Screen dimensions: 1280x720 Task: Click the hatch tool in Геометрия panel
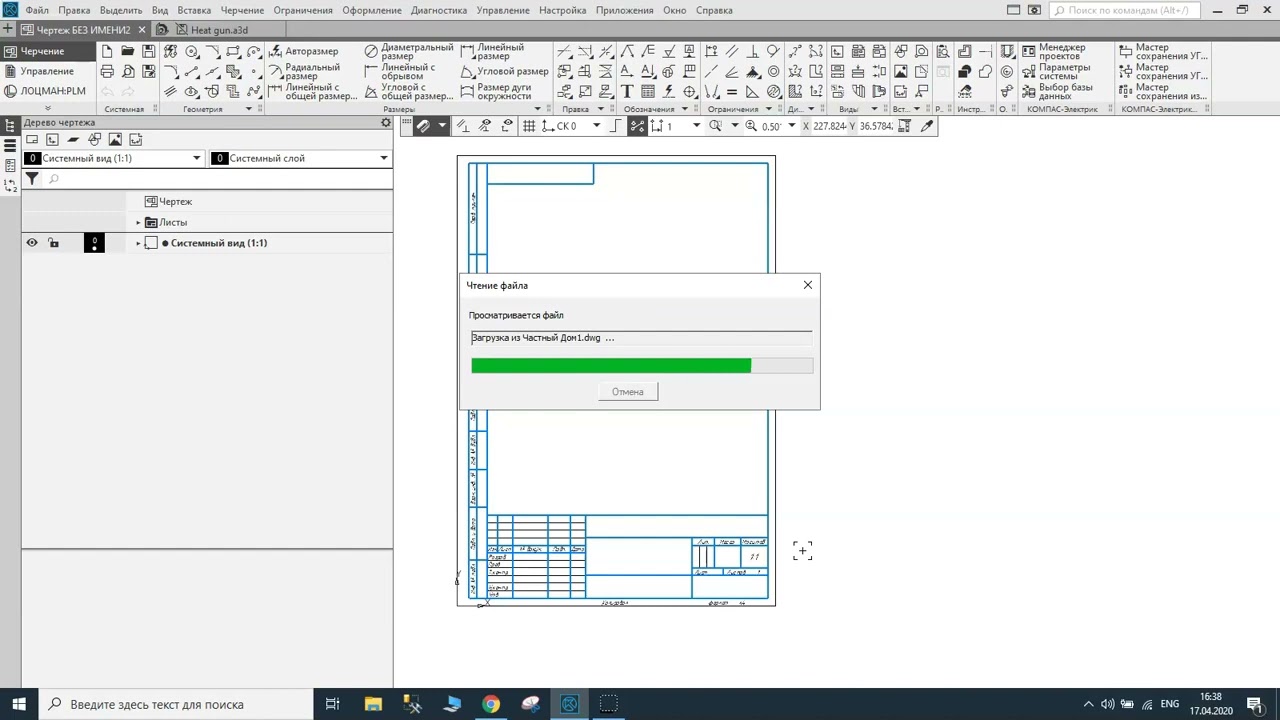point(233,71)
